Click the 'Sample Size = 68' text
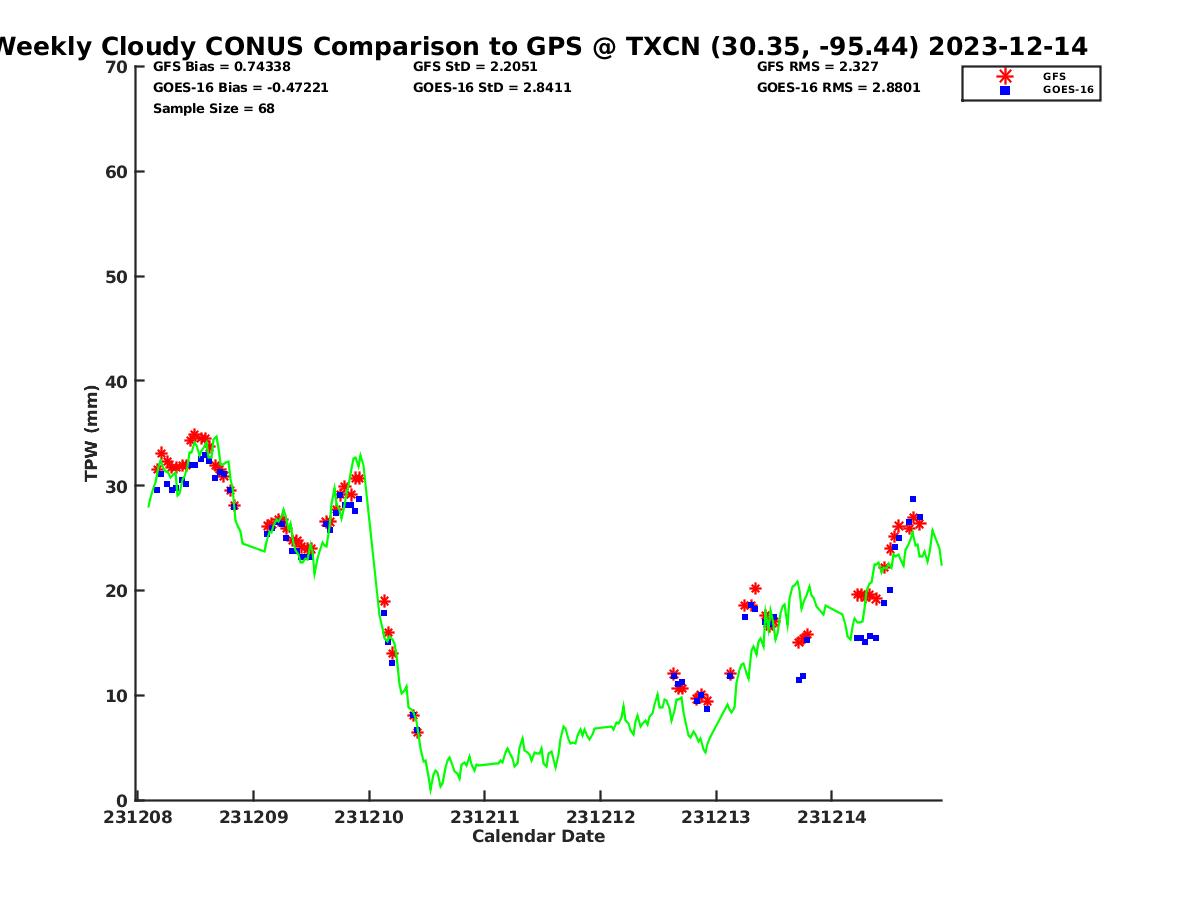Screen dimensions: 1200x900 pos(214,109)
